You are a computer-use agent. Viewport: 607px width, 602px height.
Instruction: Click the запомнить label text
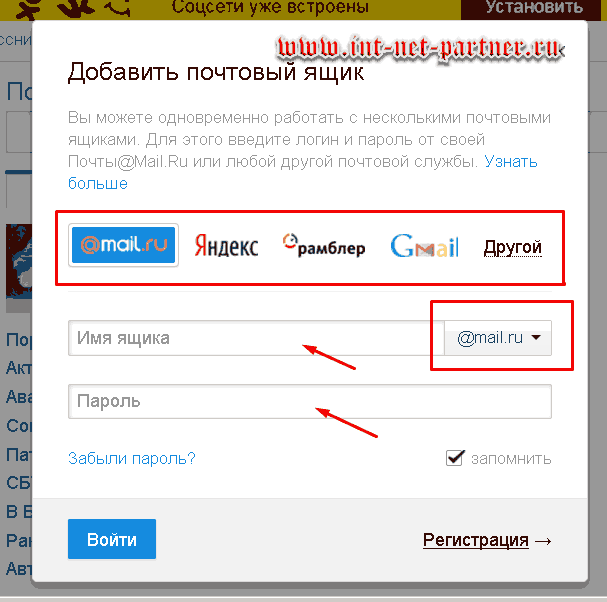[x=511, y=459]
